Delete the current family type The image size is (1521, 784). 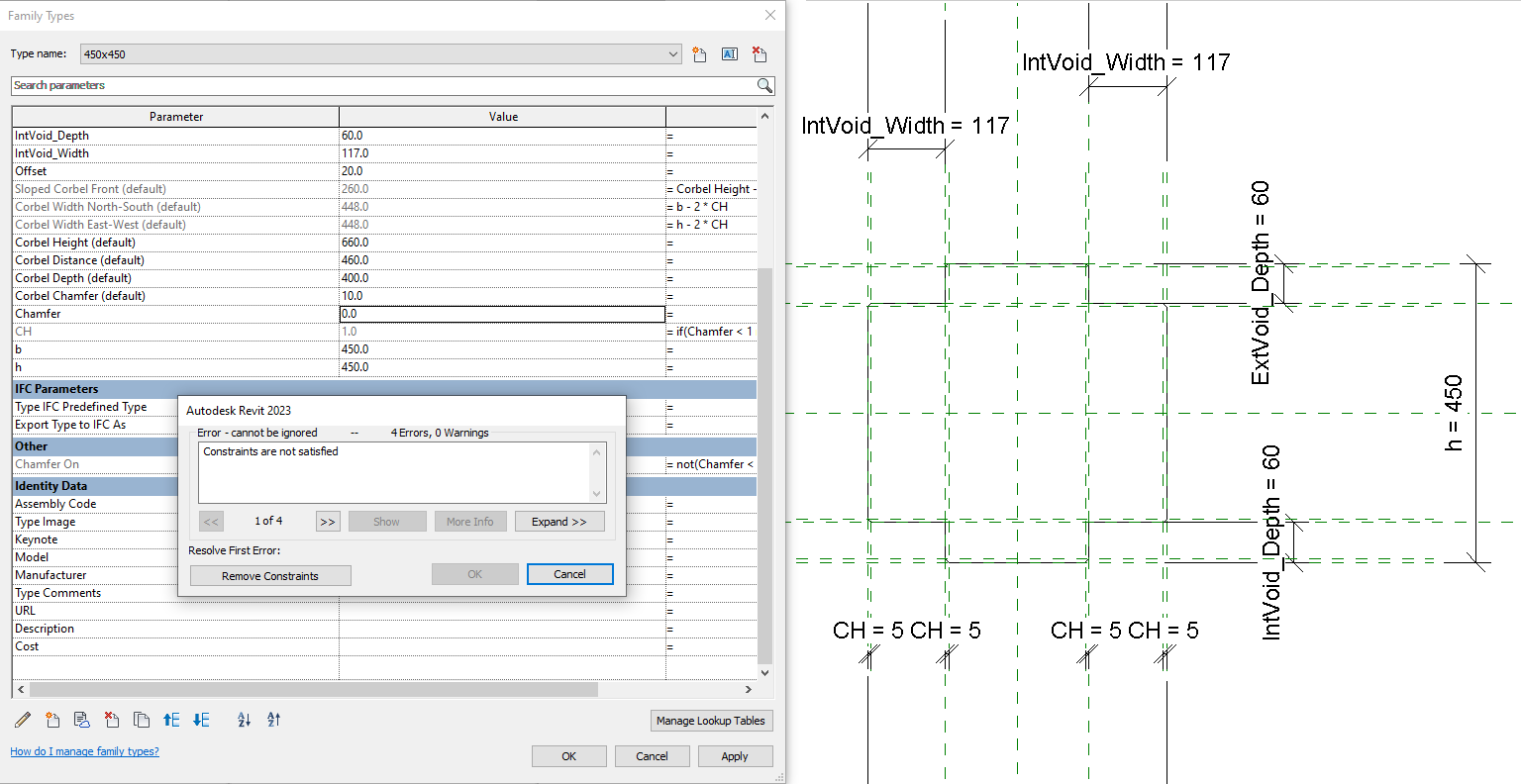click(759, 54)
